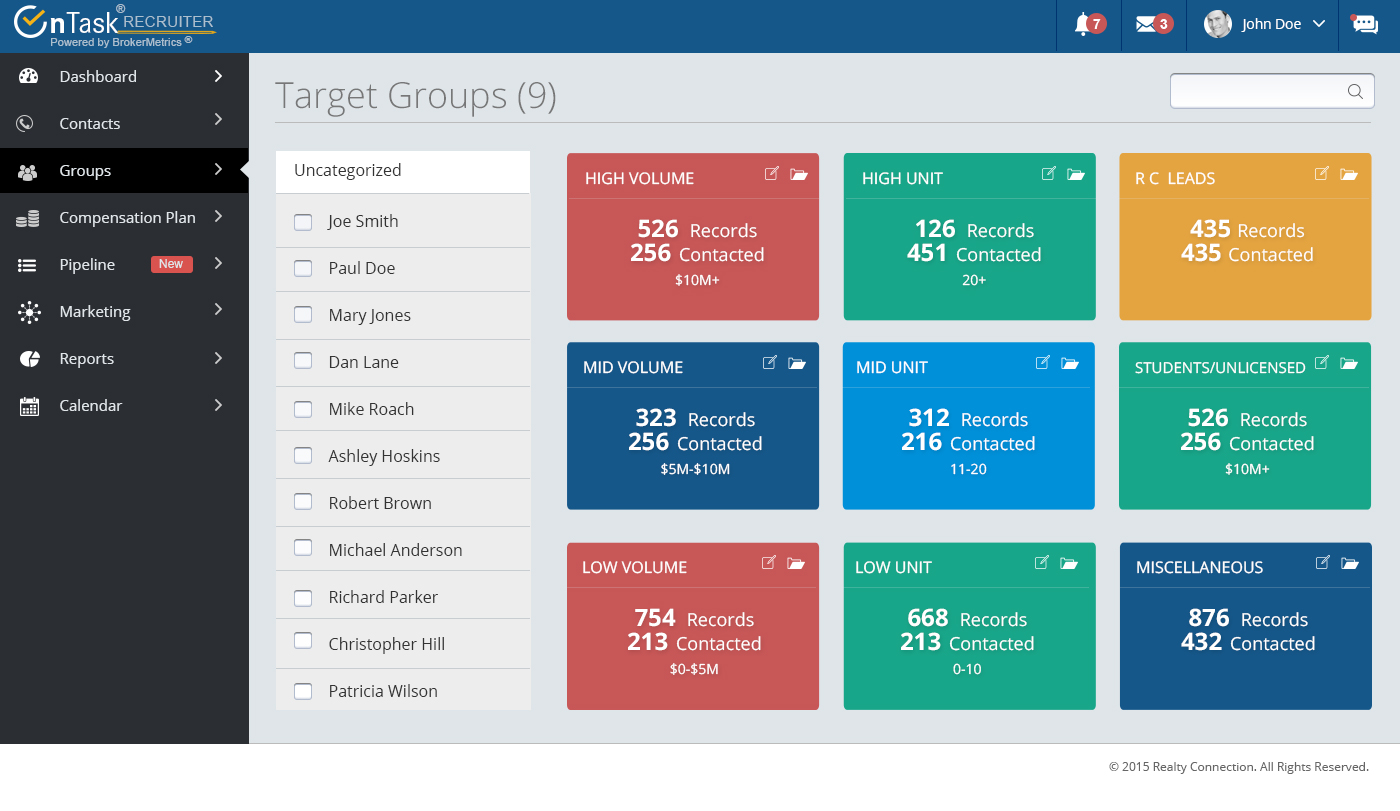This screenshot has height=811, width=1400.
Task: Tick the Dan Lane checkbox
Action: tap(303, 361)
